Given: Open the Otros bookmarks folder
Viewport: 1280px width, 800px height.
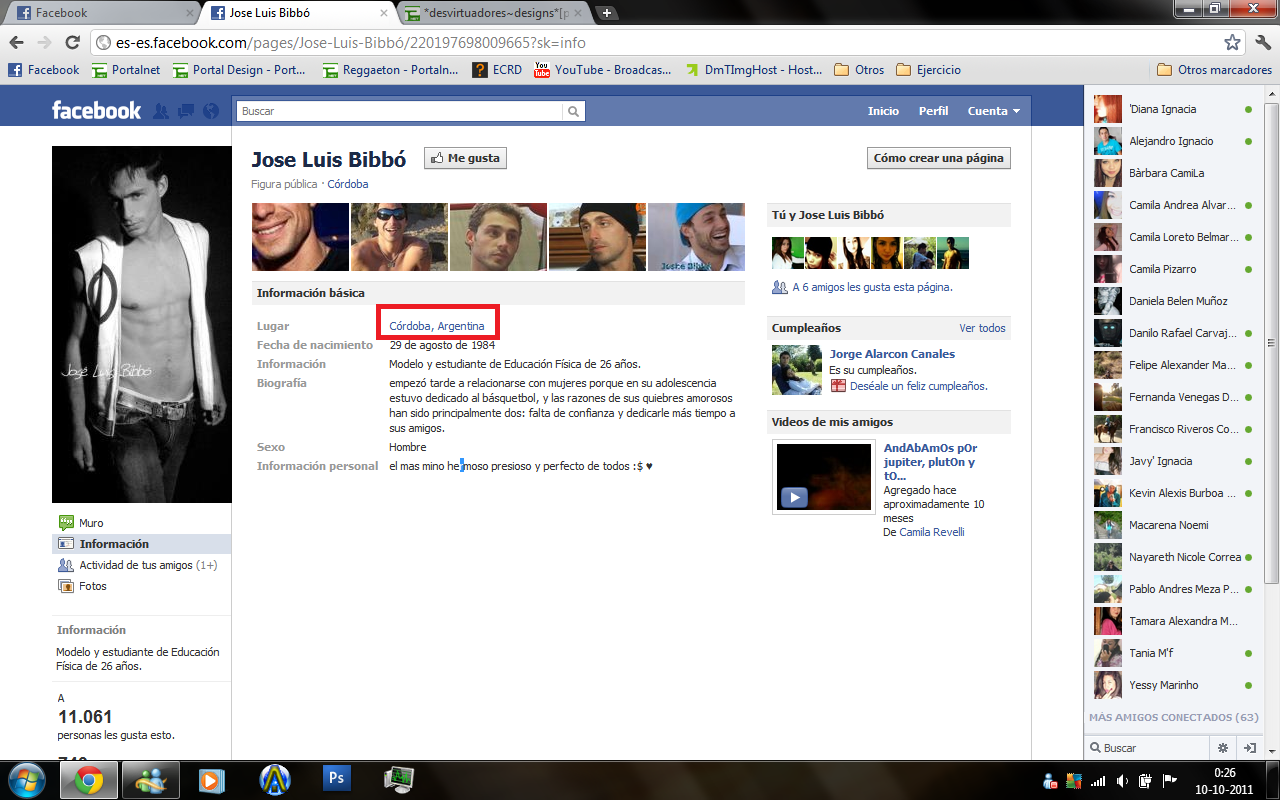Looking at the screenshot, I should pyautogui.click(x=859, y=70).
